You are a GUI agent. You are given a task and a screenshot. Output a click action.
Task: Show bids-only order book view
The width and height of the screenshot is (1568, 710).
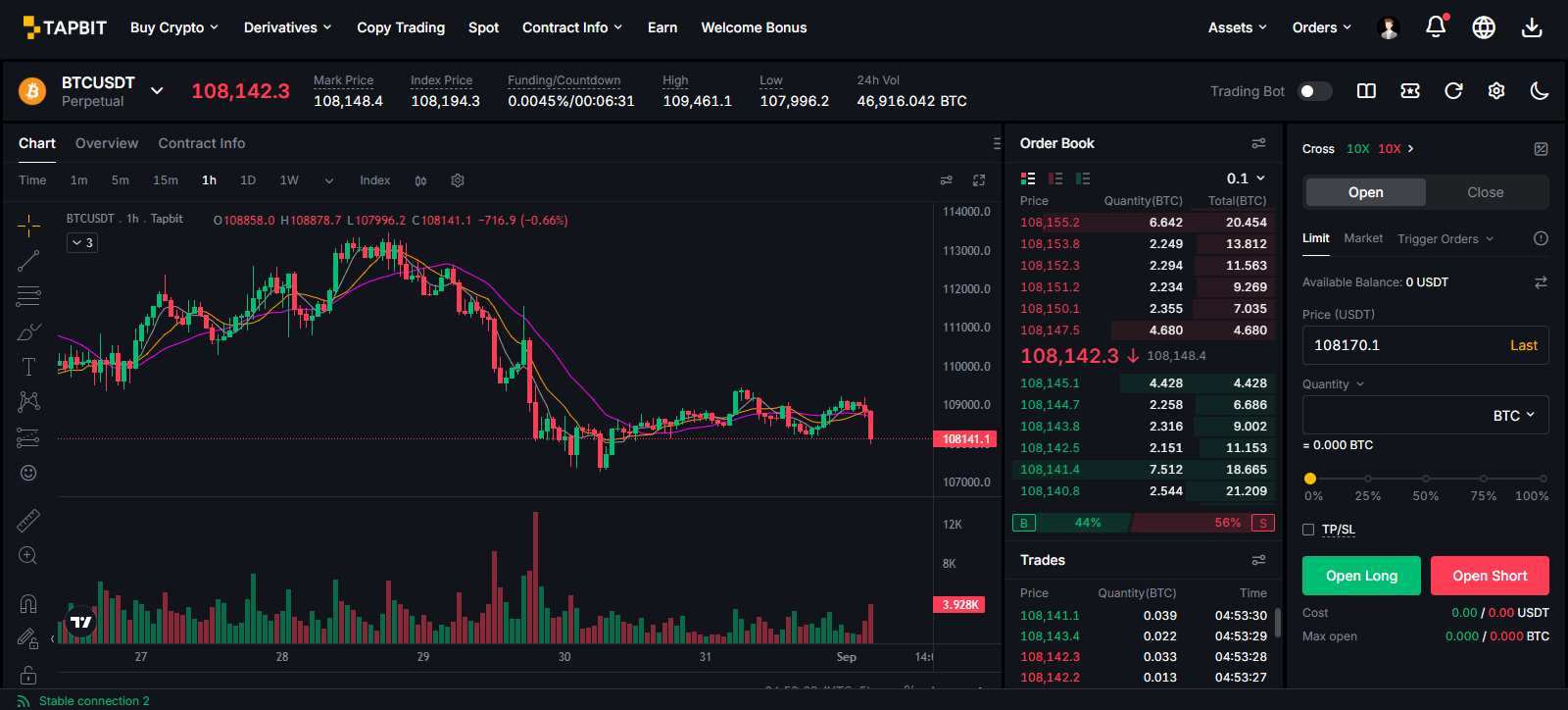click(1083, 178)
